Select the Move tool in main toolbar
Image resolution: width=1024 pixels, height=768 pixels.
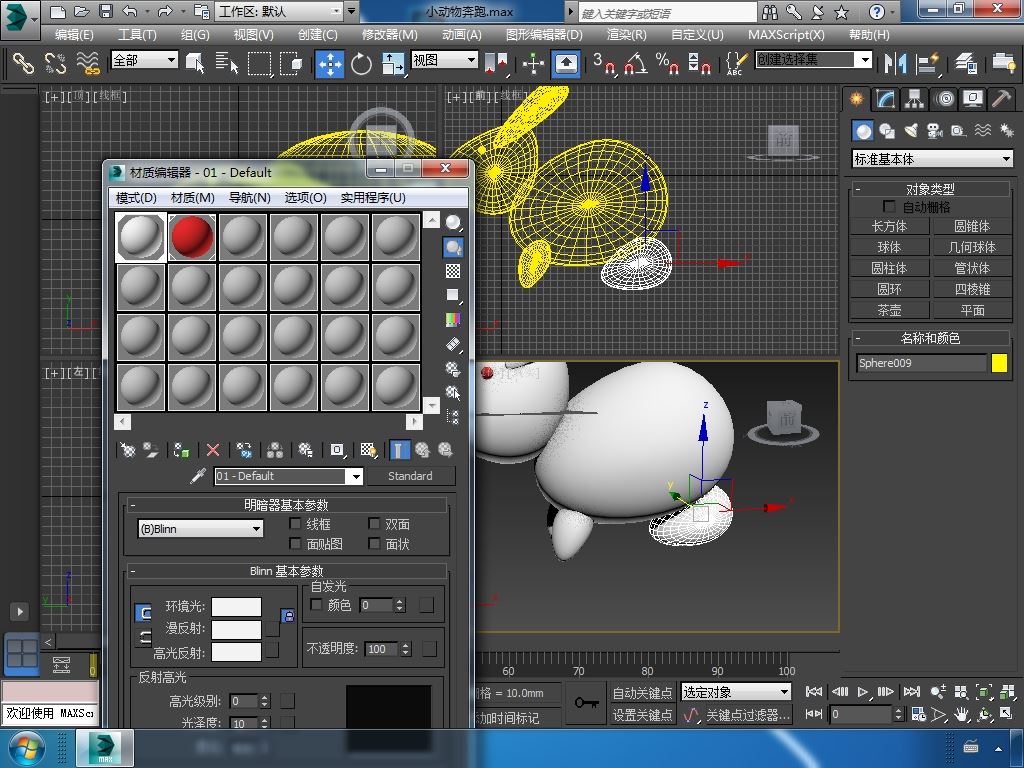[x=329, y=64]
